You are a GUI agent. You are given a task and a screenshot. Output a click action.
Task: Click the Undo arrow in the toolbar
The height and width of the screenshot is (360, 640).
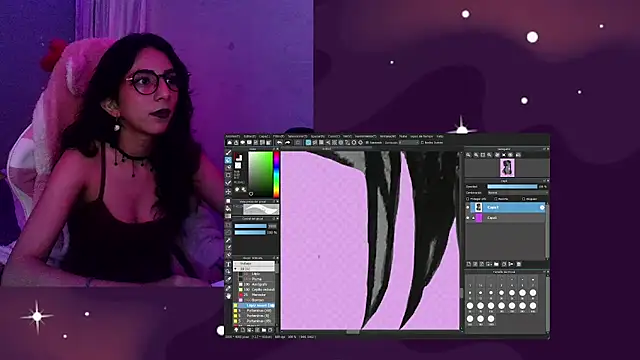tap(279, 142)
